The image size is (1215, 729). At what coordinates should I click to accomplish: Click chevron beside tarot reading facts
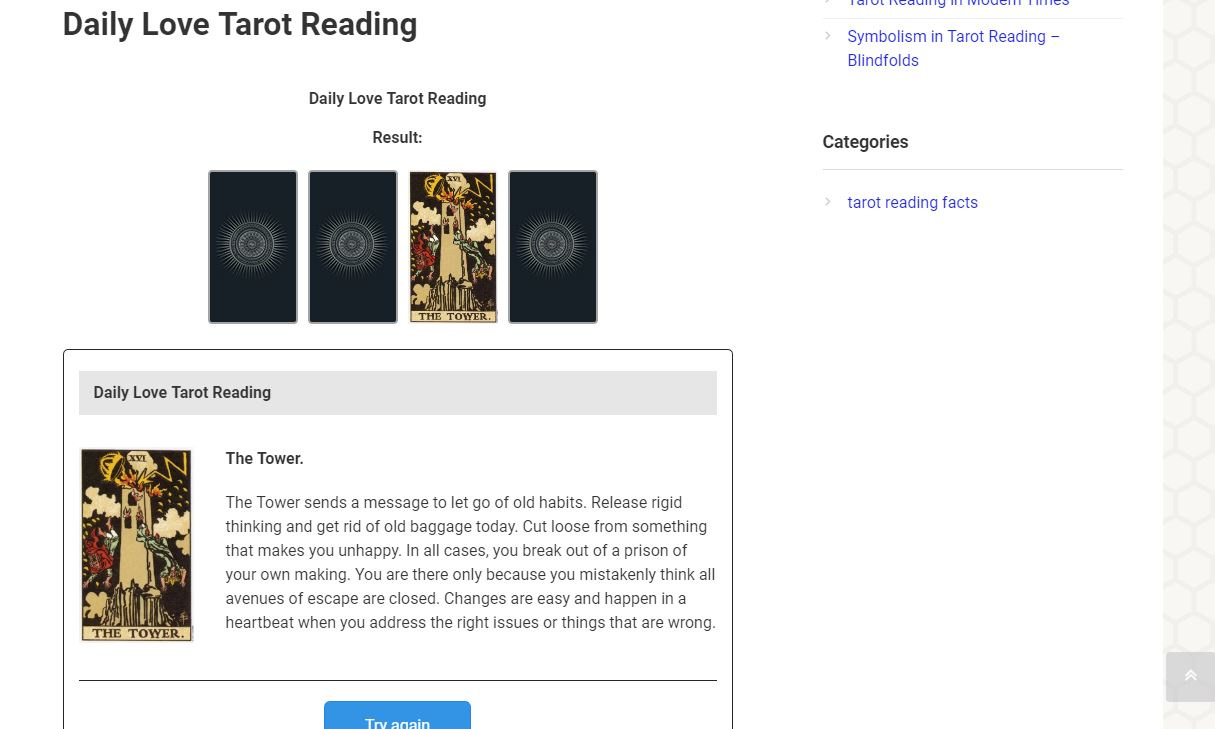(x=828, y=202)
